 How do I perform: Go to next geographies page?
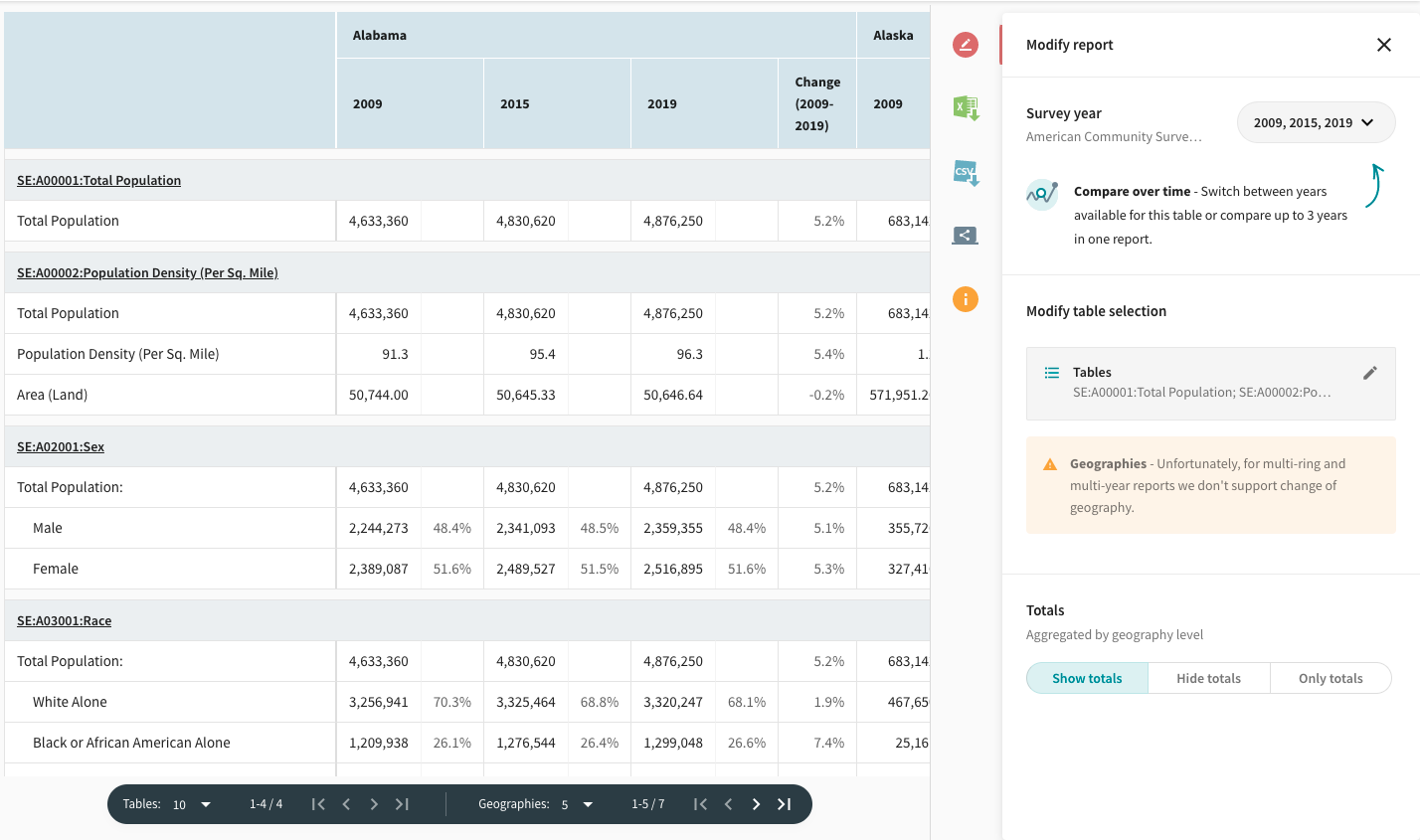[756, 804]
